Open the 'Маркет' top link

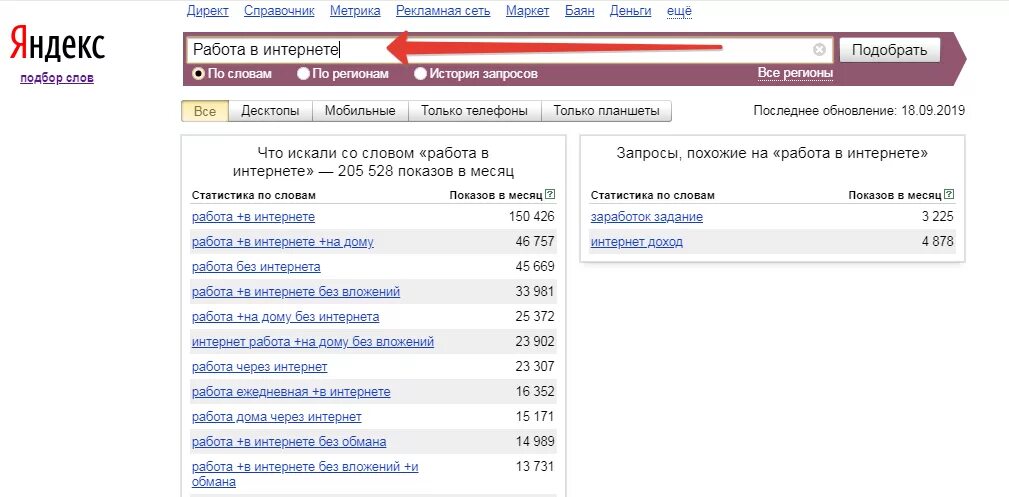(x=528, y=11)
